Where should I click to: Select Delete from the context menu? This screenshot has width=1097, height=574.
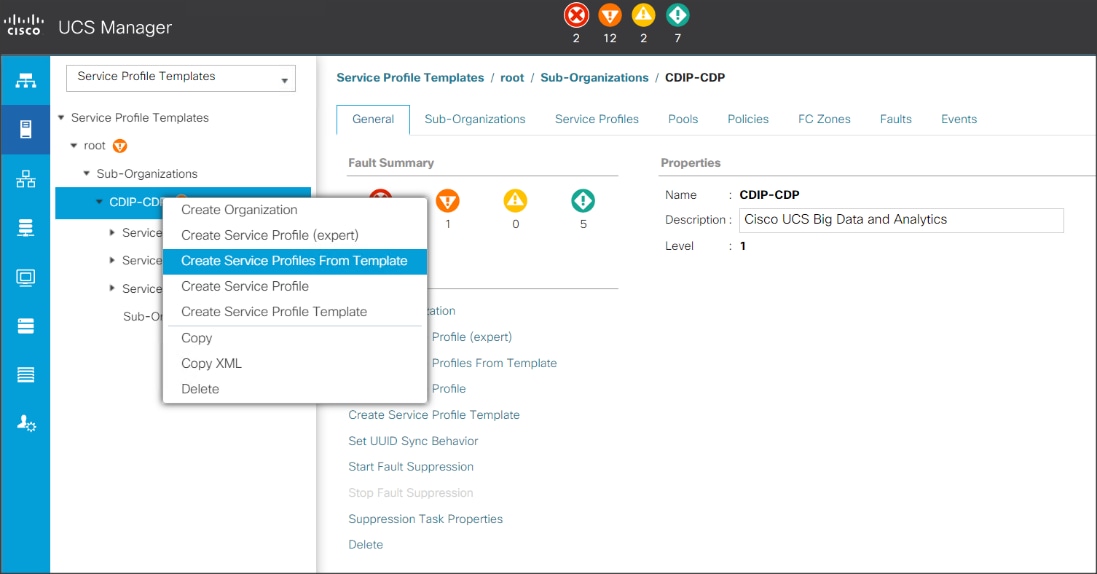coord(295,389)
